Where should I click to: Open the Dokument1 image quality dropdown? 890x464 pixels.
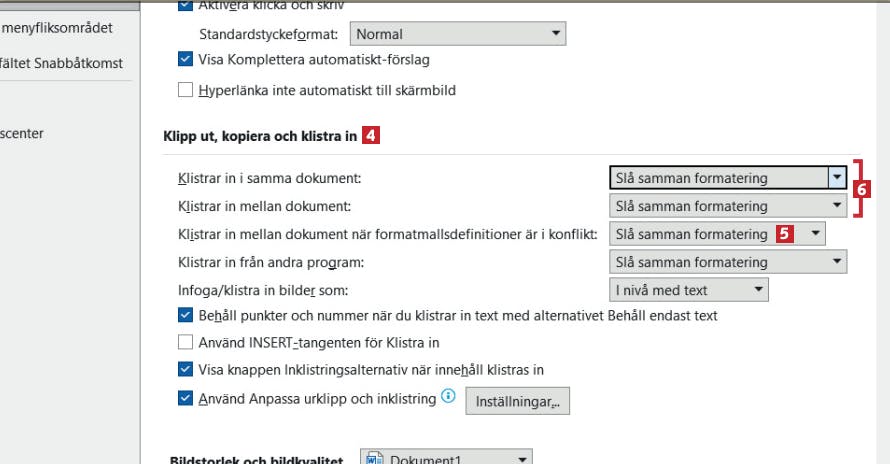point(446,458)
